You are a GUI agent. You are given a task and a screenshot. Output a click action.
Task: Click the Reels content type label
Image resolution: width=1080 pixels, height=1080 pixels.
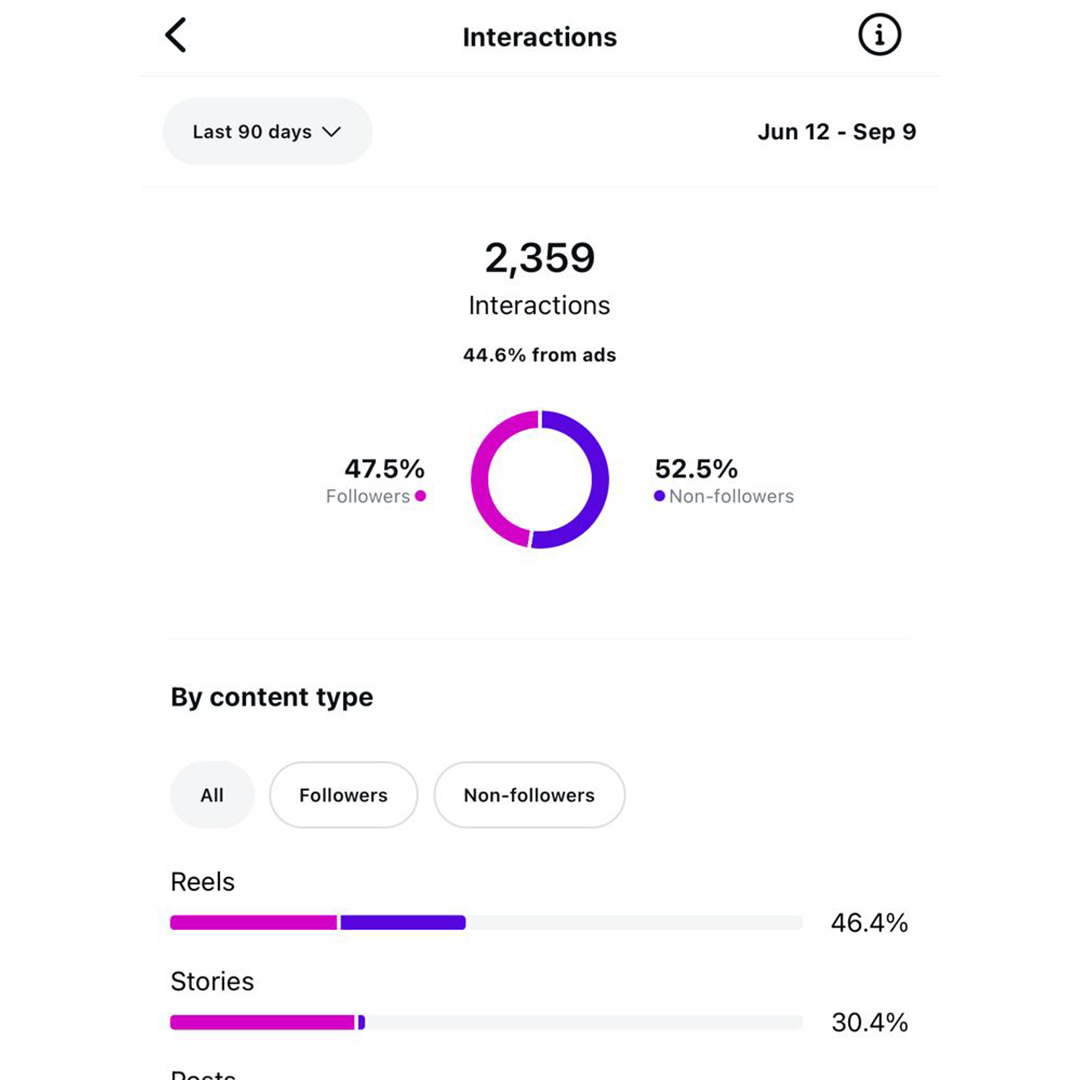[203, 882]
